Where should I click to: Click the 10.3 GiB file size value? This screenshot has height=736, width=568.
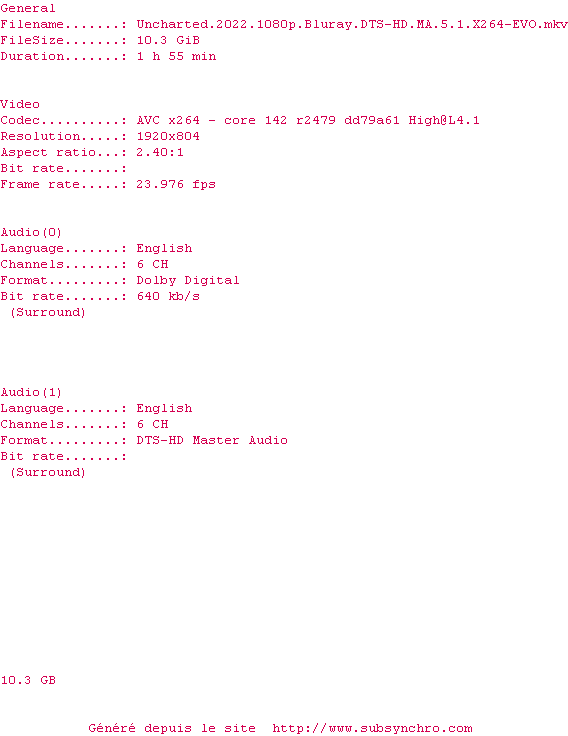coord(168,40)
